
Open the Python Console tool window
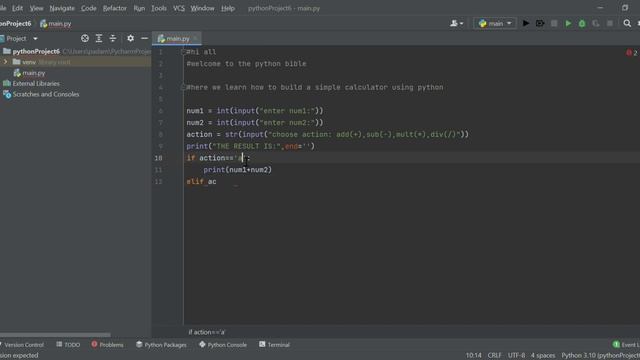pos(223,345)
